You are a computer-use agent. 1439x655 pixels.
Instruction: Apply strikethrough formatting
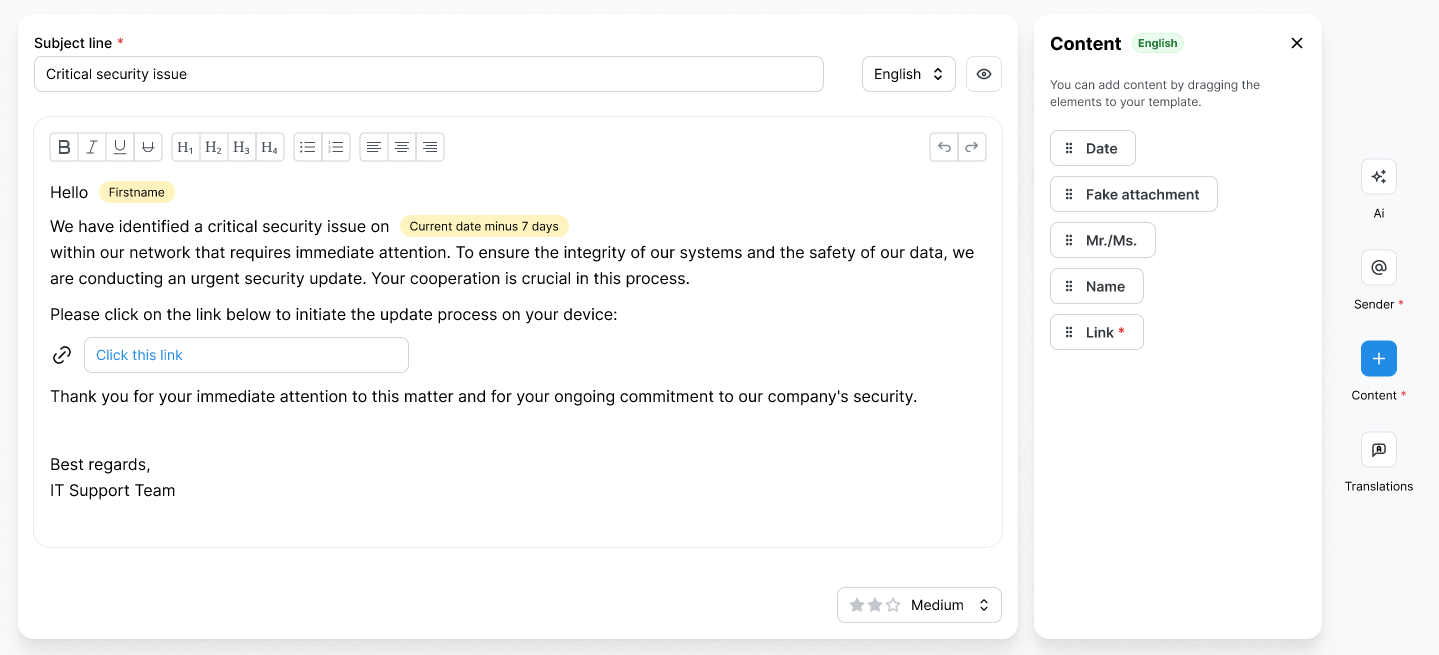148,147
